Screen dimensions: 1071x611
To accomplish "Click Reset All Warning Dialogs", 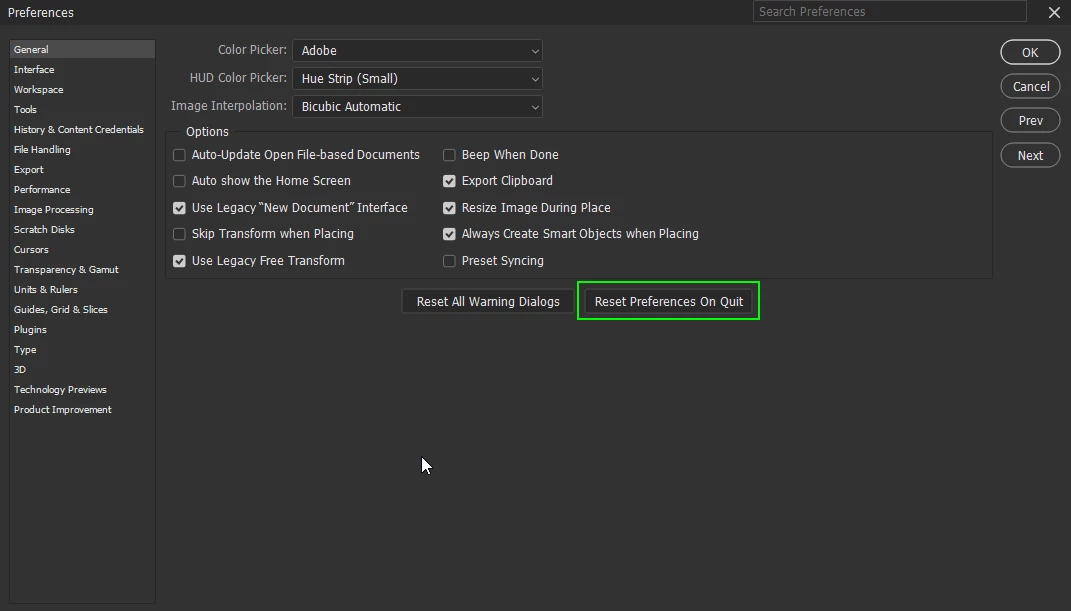I will tap(488, 302).
